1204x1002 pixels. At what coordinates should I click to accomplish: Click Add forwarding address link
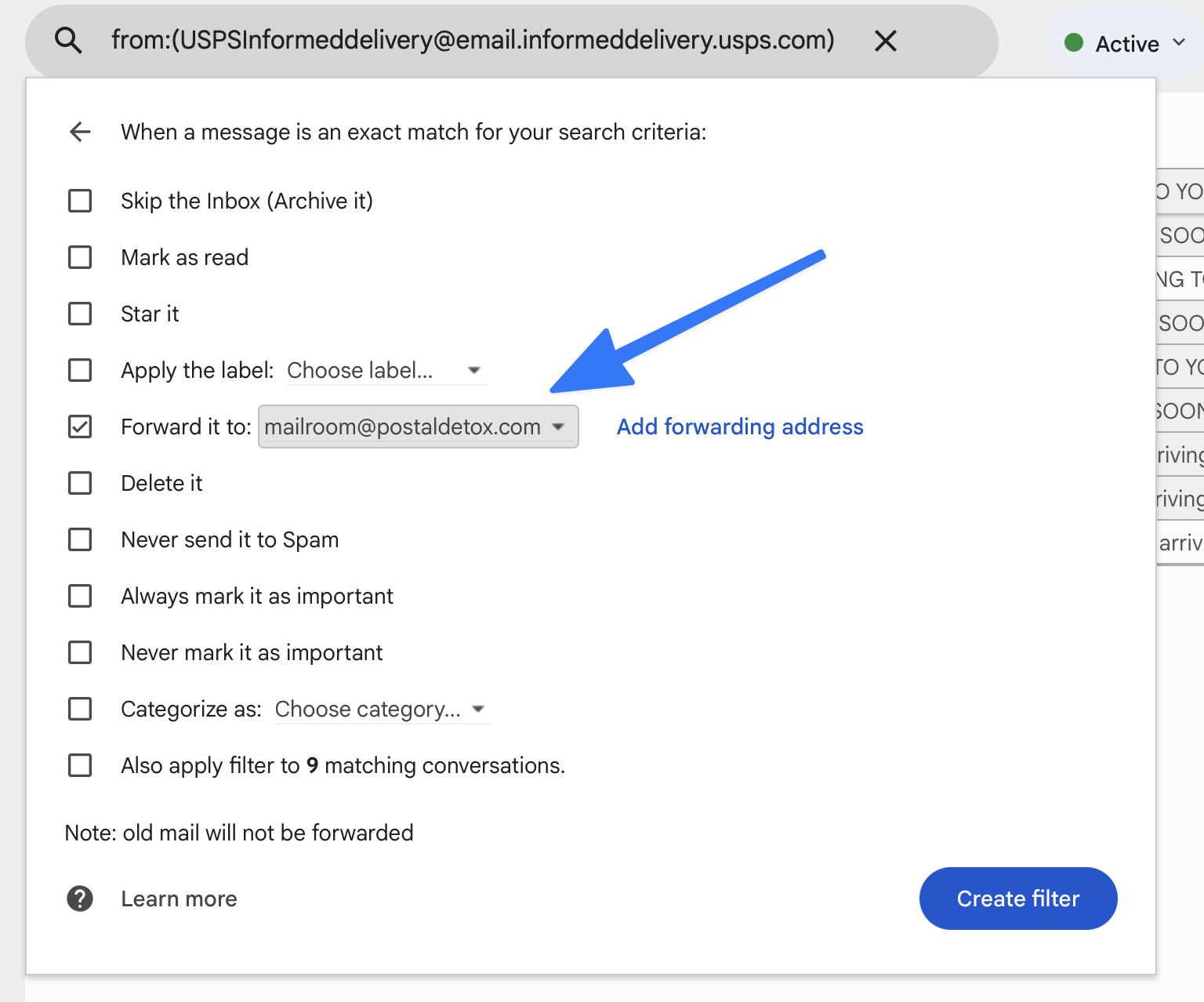pos(739,427)
